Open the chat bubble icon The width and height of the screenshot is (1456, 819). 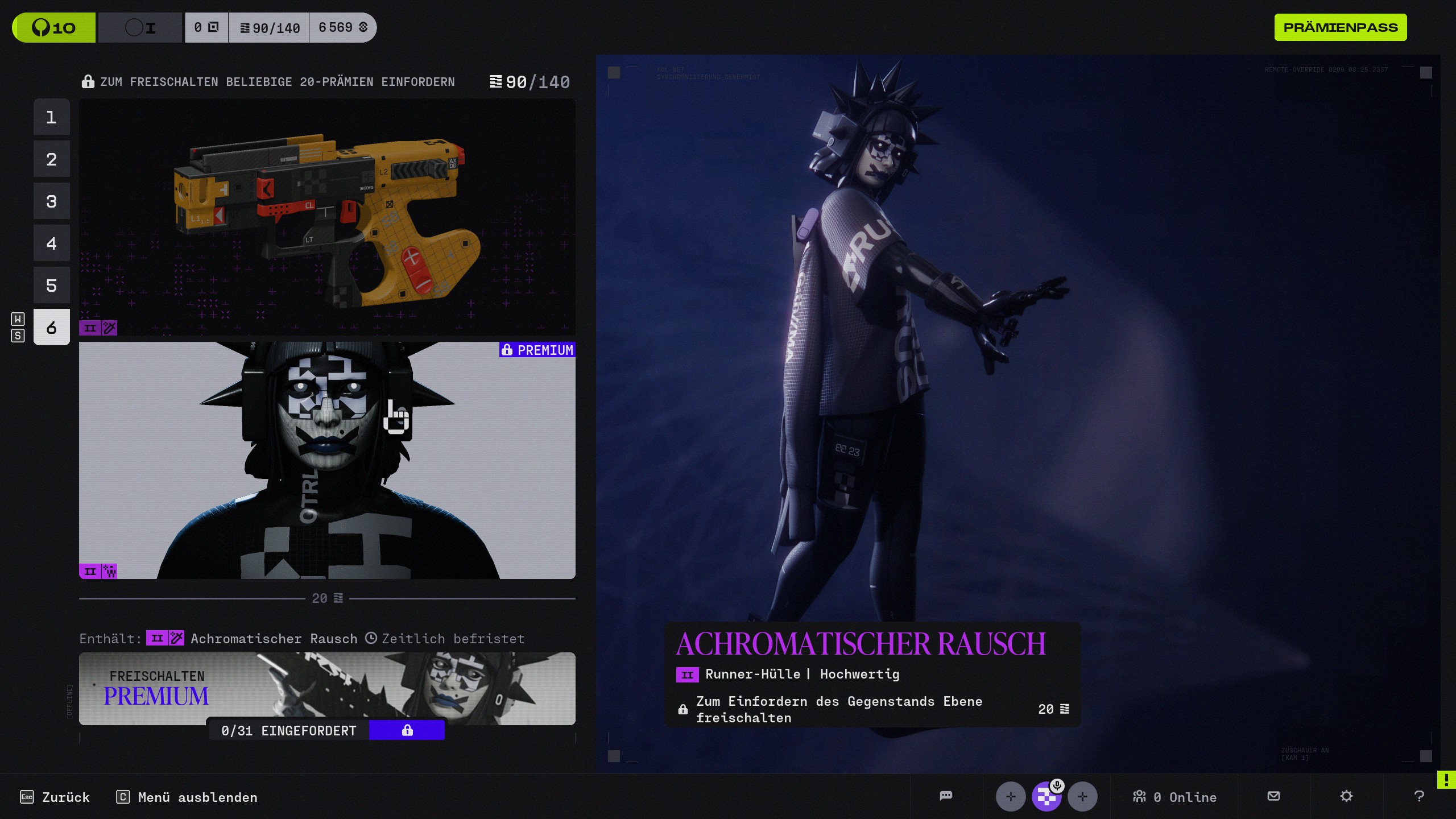point(946,796)
